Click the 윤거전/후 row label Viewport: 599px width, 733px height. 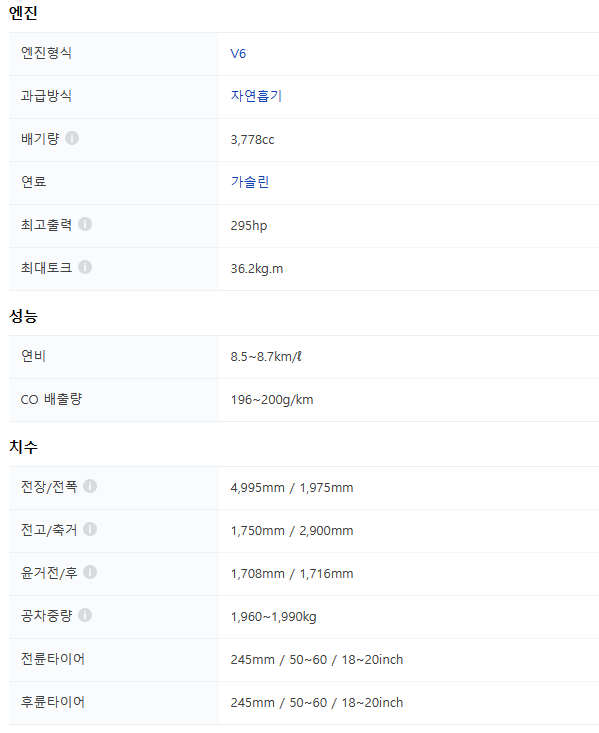click(x=49, y=573)
